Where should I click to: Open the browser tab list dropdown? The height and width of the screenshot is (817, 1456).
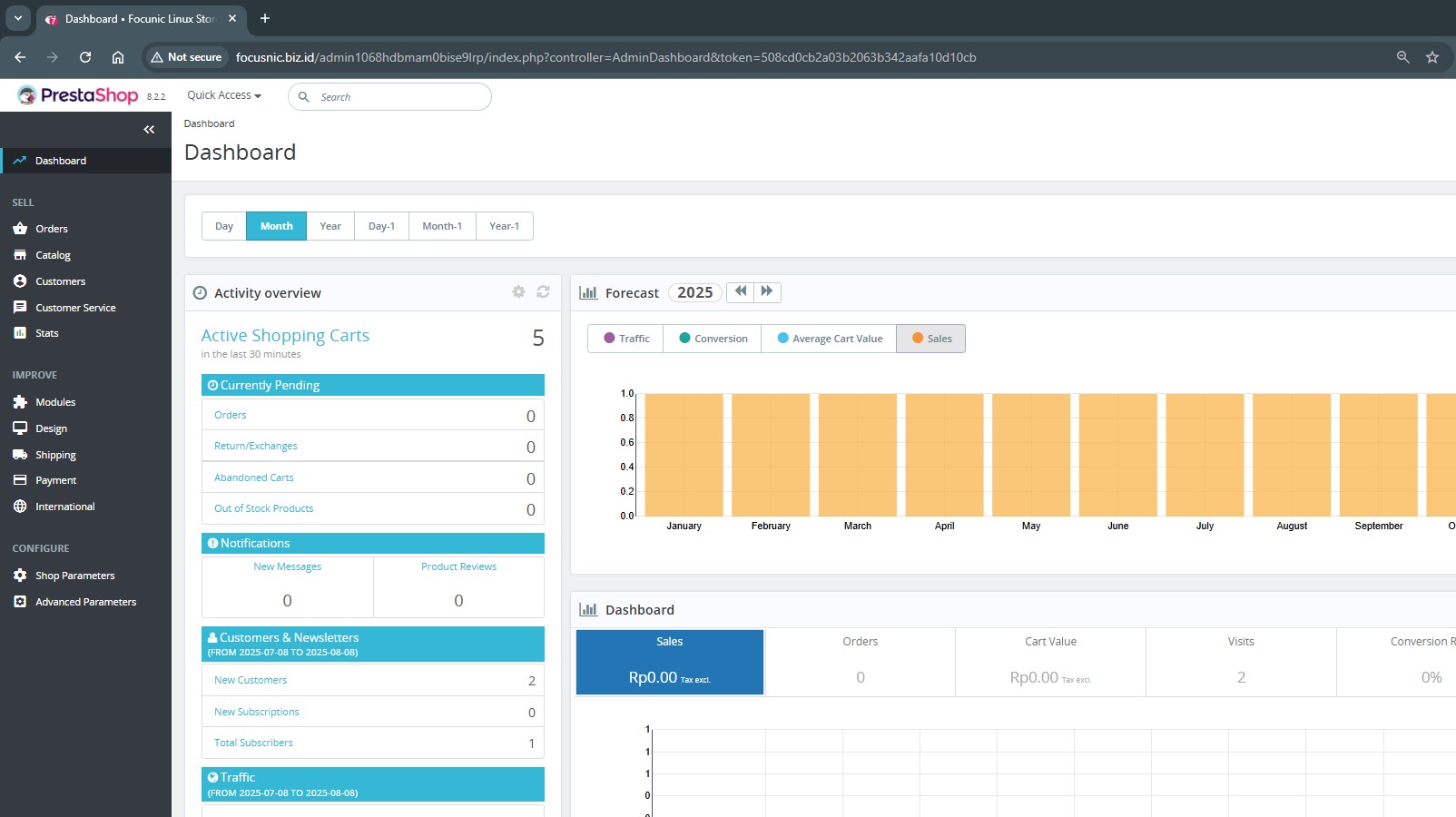[x=17, y=18]
